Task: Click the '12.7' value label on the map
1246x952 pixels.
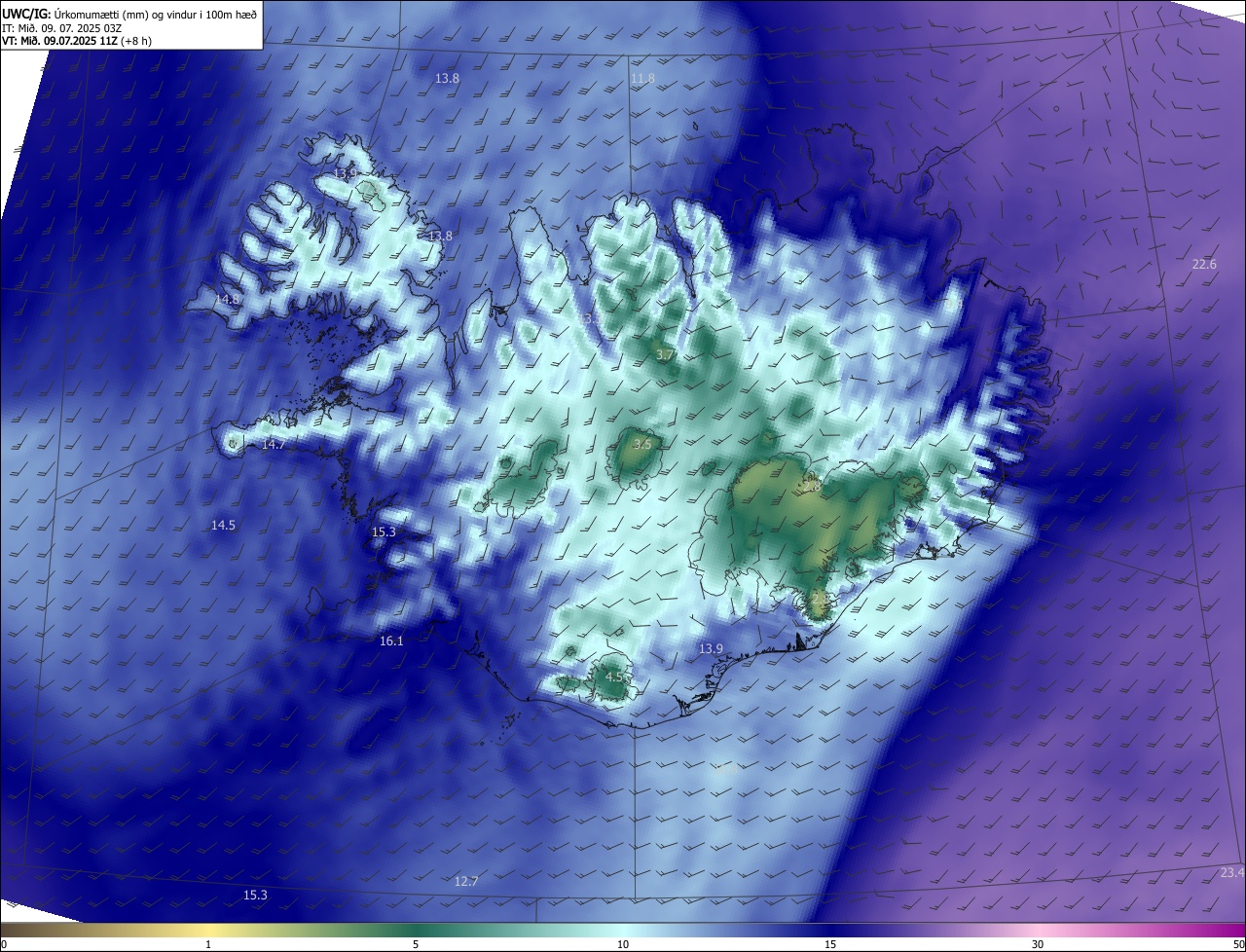Action: tap(466, 882)
